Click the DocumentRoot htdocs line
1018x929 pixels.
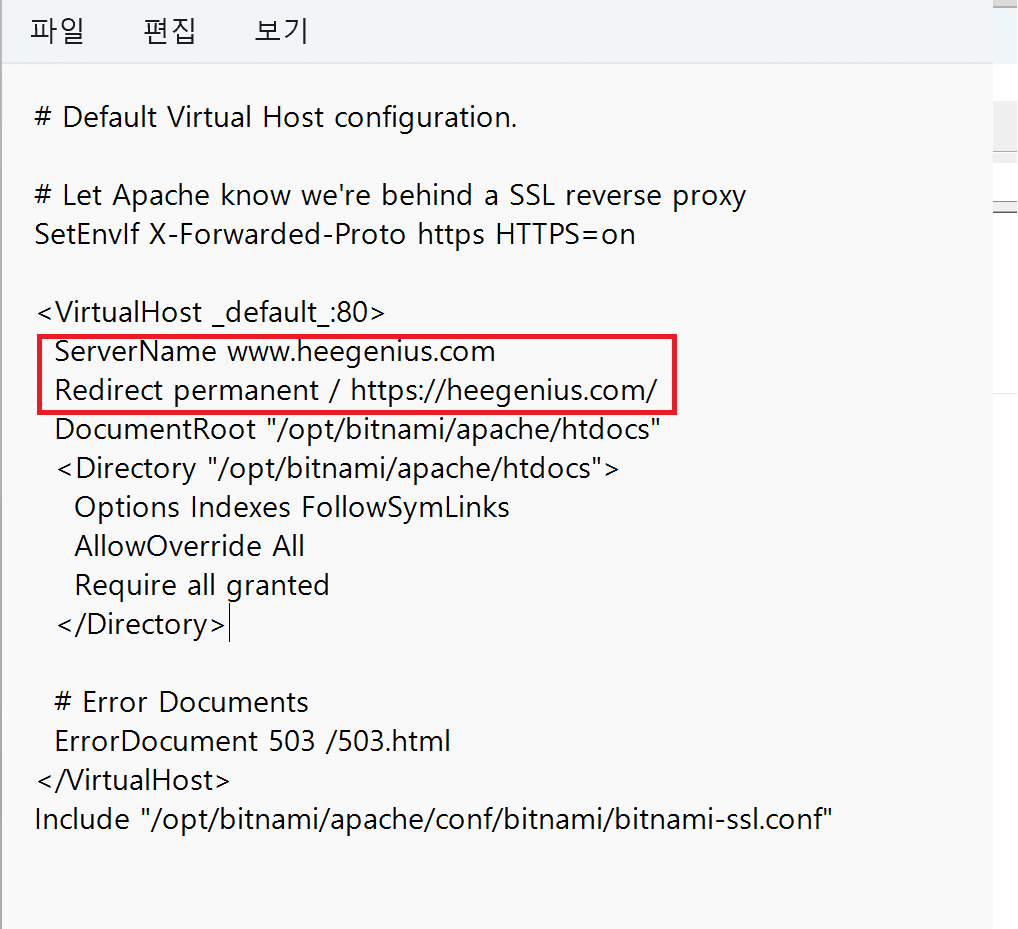point(357,429)
